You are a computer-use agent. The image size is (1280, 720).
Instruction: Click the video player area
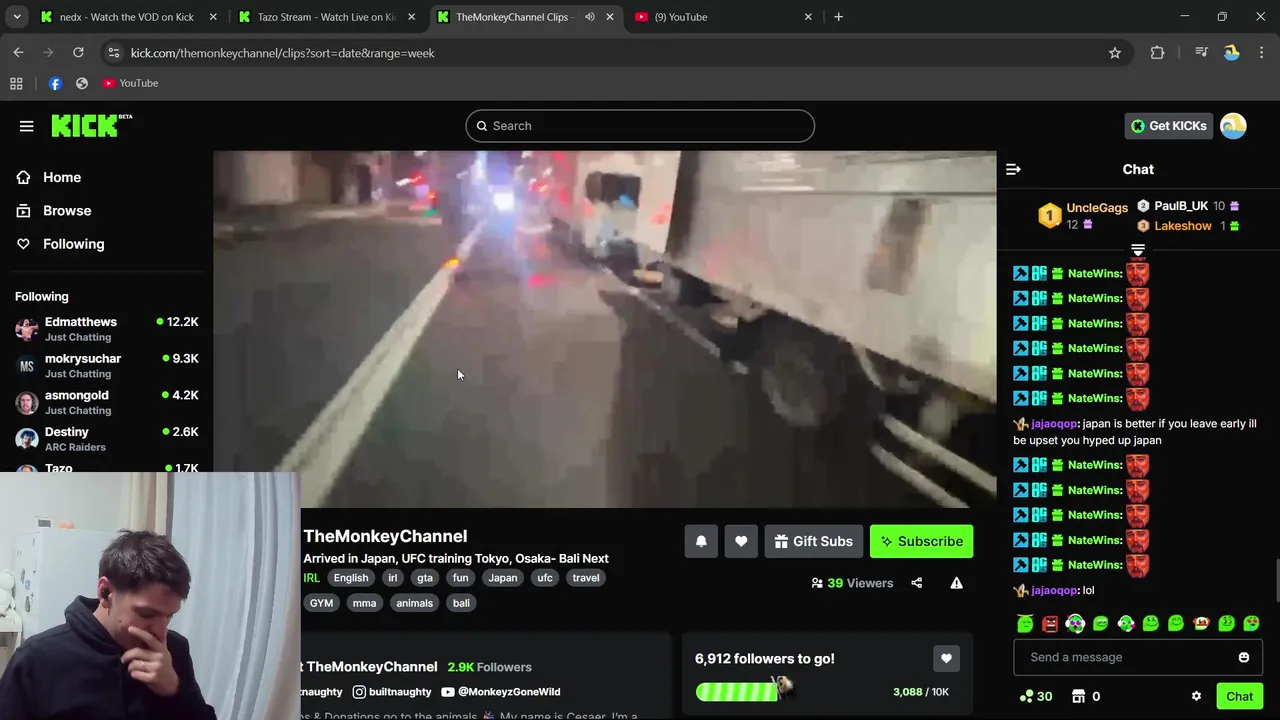(x=605, y=330)
